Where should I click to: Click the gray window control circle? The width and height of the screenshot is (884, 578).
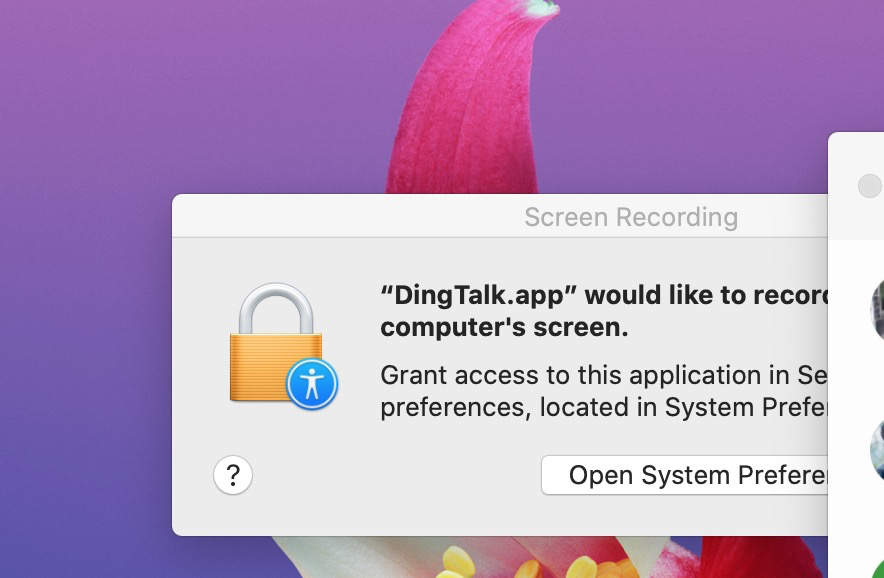870,186
